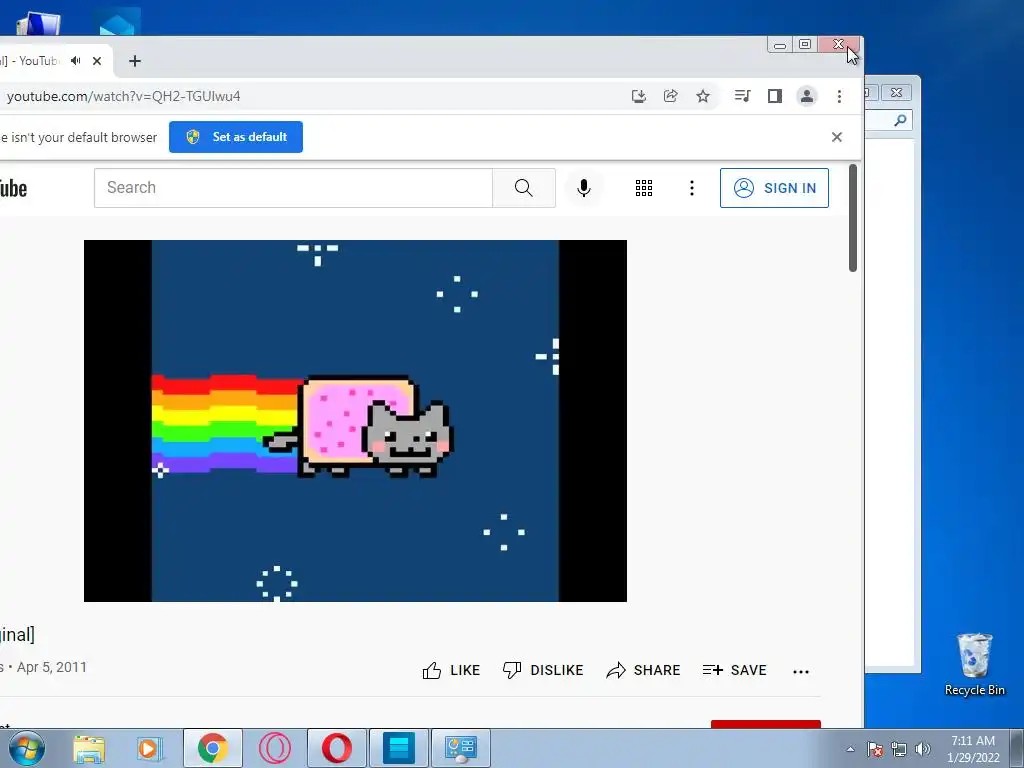Open the media controls icon in toolbar
The height and width of the screenshot is (768, 1024).
pos(743,96)
